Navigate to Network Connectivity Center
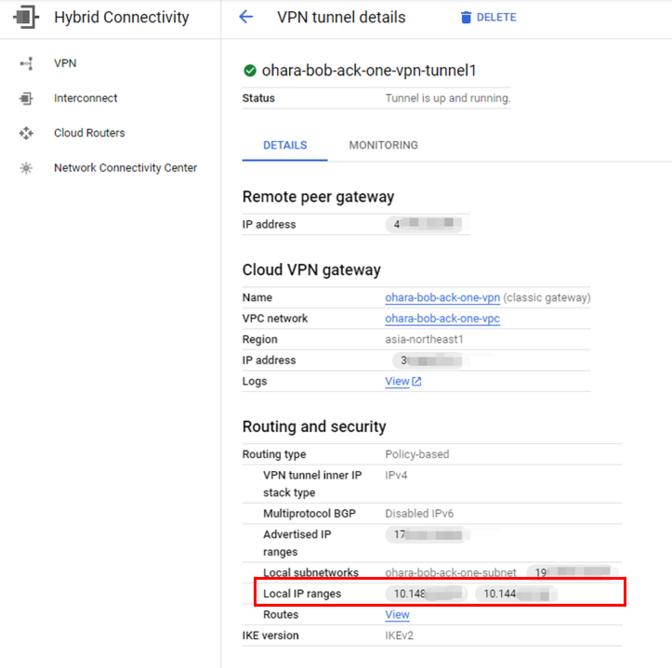The height and width of the screenshot is (668, 672). tap(125, 168)
